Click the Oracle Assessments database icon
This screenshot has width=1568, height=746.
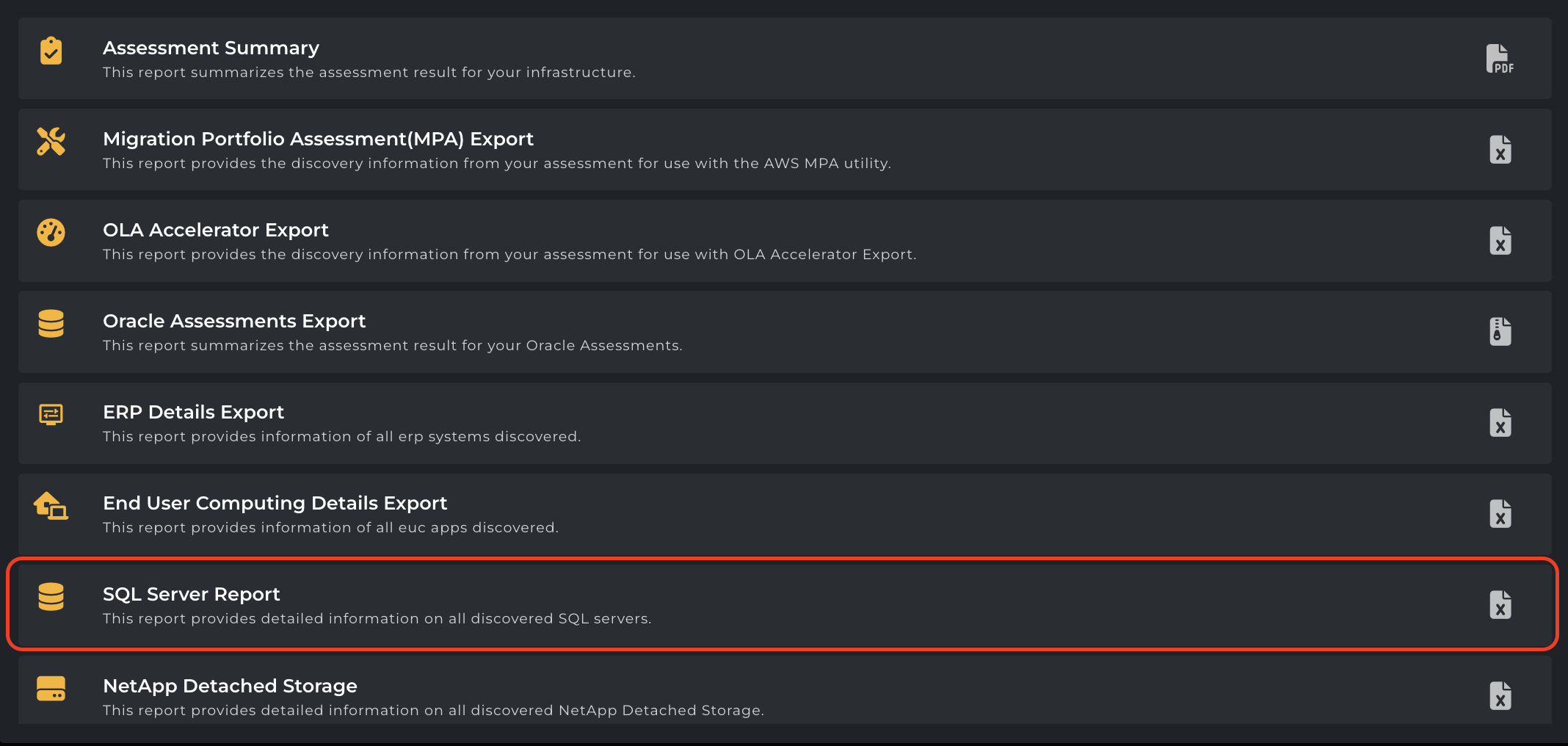point(50,324)
